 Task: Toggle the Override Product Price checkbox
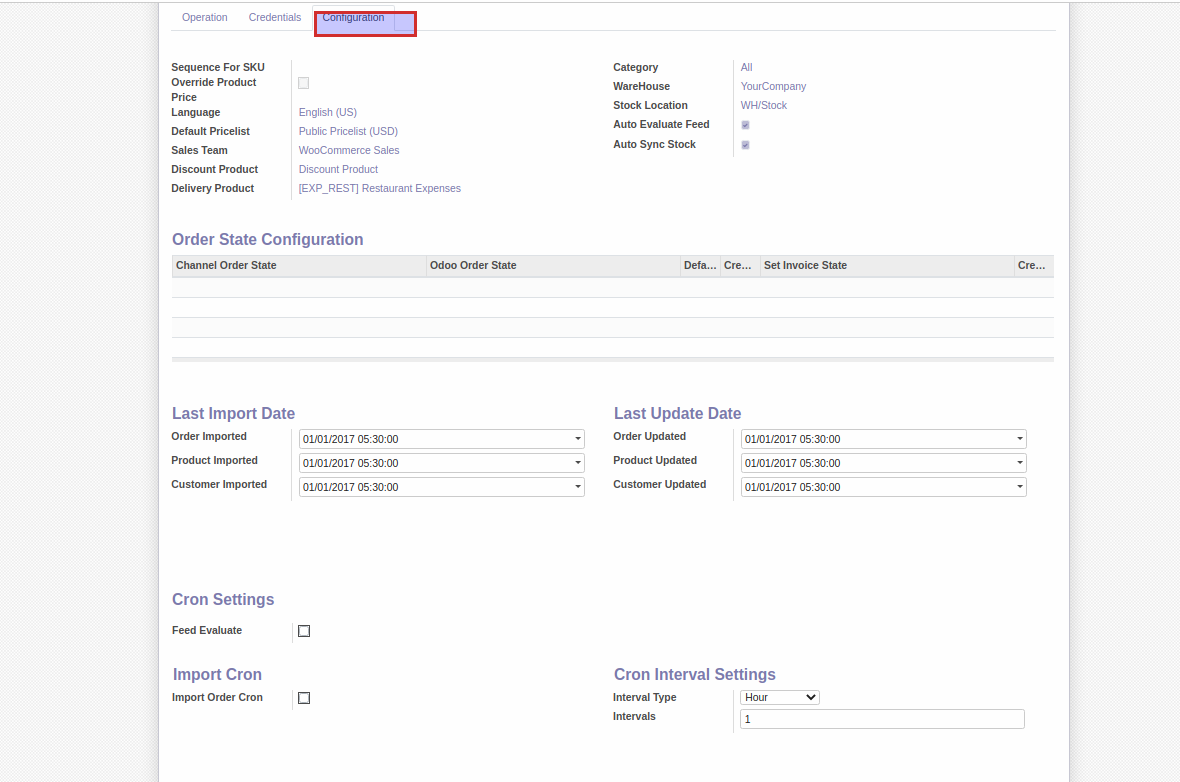tap(303, 83)
